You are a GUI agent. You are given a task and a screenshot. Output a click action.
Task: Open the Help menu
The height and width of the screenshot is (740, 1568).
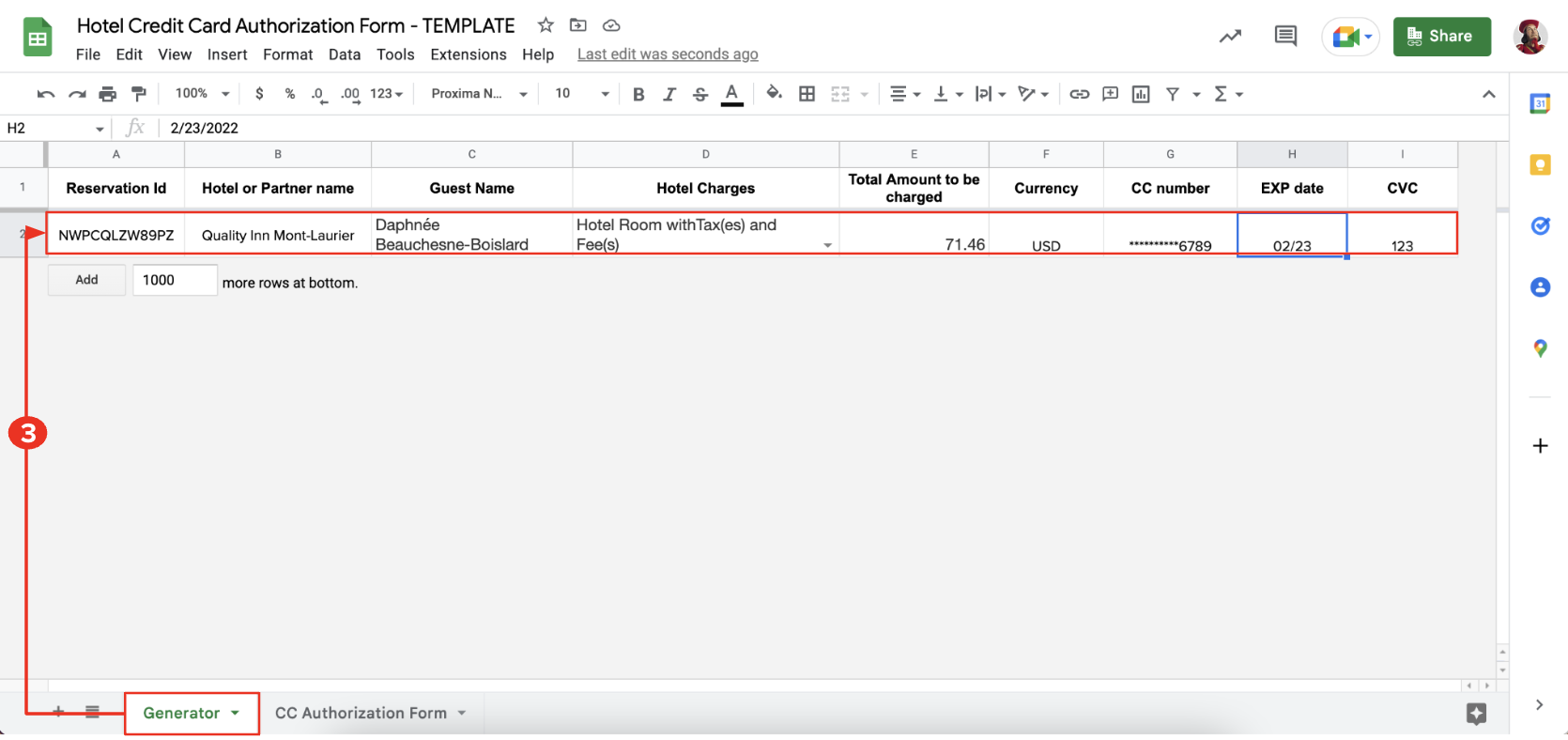[538, 54]
